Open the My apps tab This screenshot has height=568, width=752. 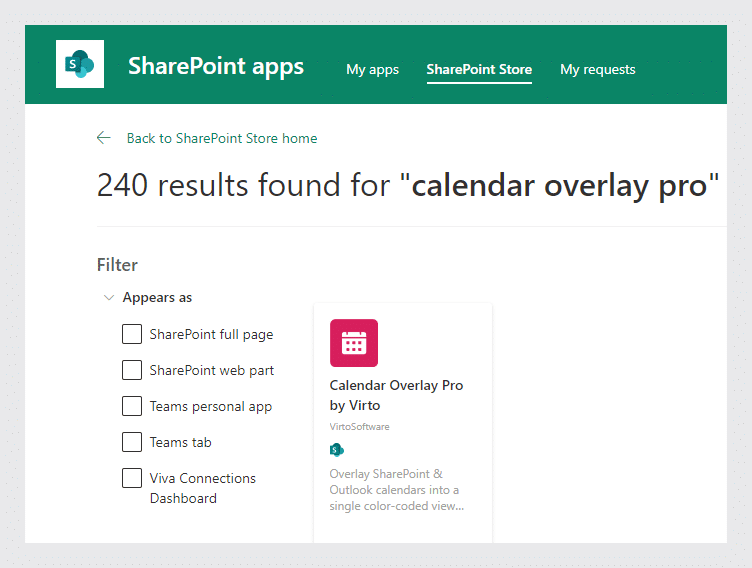coord(373,70)
